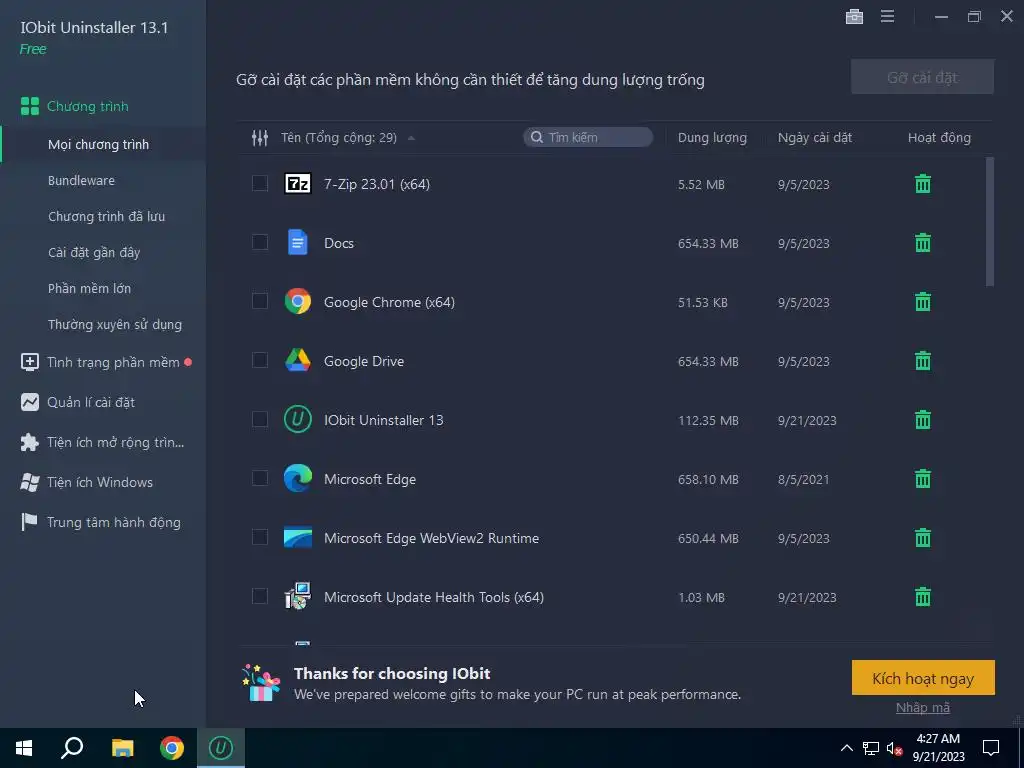The width and height of the screenshot is (1024, 768).
Task: Open Windows Start menu
Action: 24,748
